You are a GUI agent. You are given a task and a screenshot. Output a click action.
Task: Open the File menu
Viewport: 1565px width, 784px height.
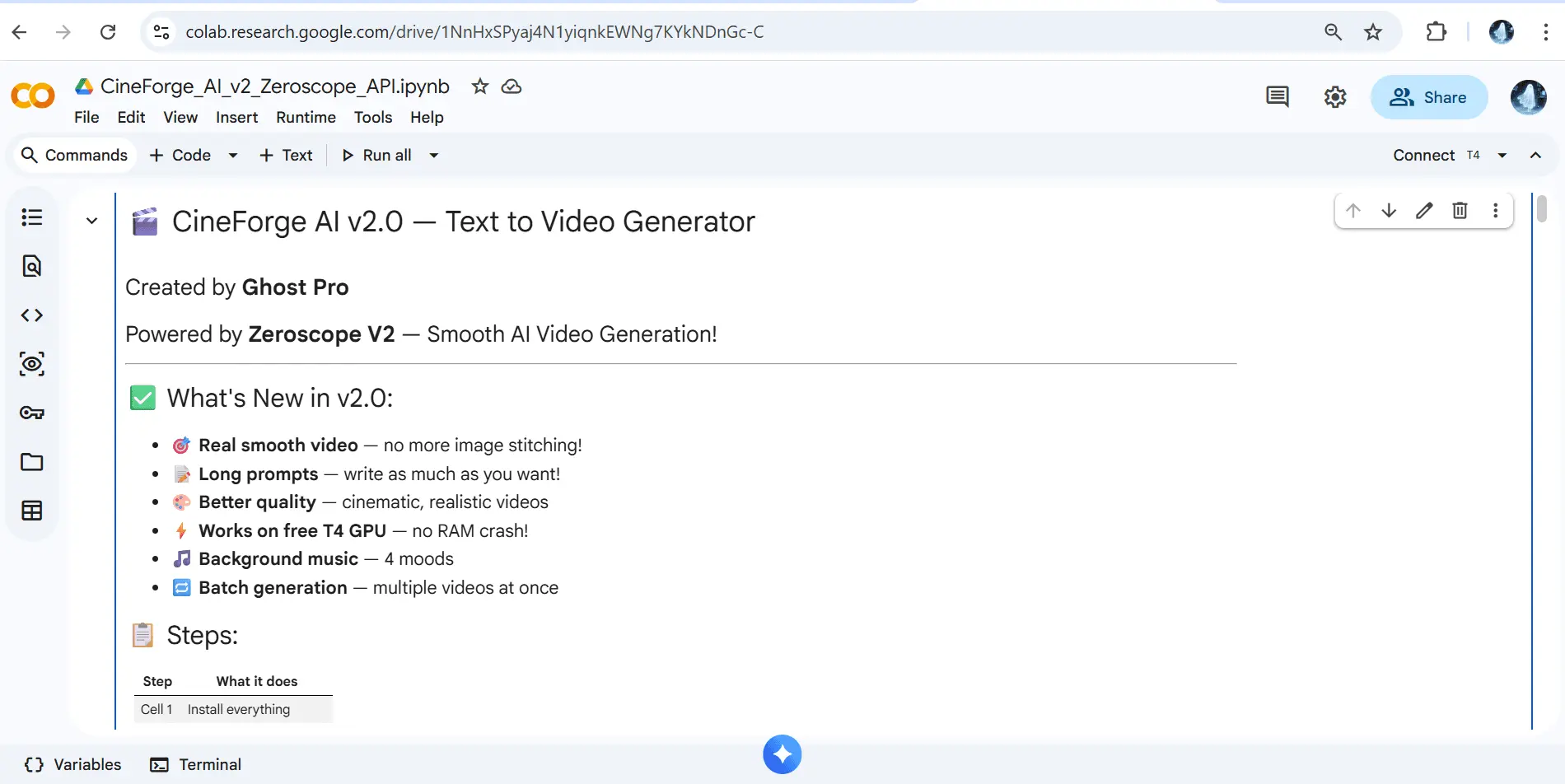86,118
